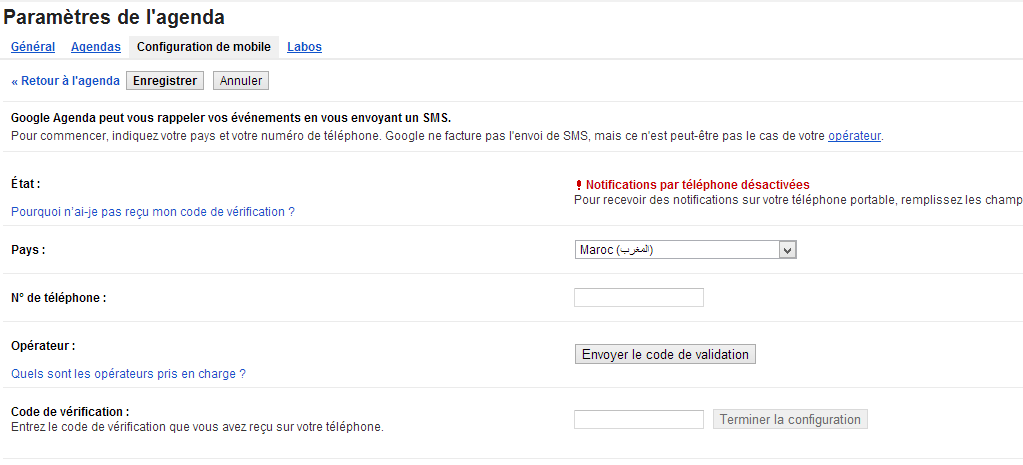Click the Paramètres de l'agenda page heading
The height and width of the screenshot is (465, 1023).
(114, 18)
